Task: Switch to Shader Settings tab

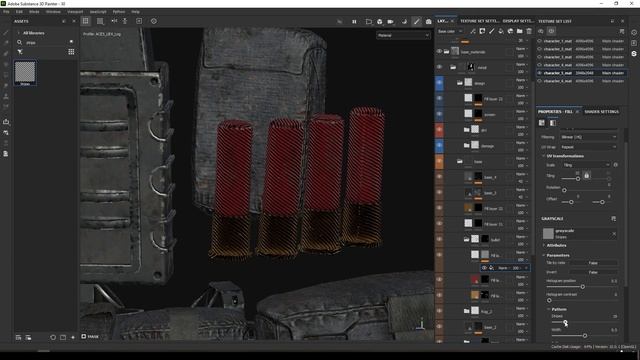Action: click(x=601, y=111)
